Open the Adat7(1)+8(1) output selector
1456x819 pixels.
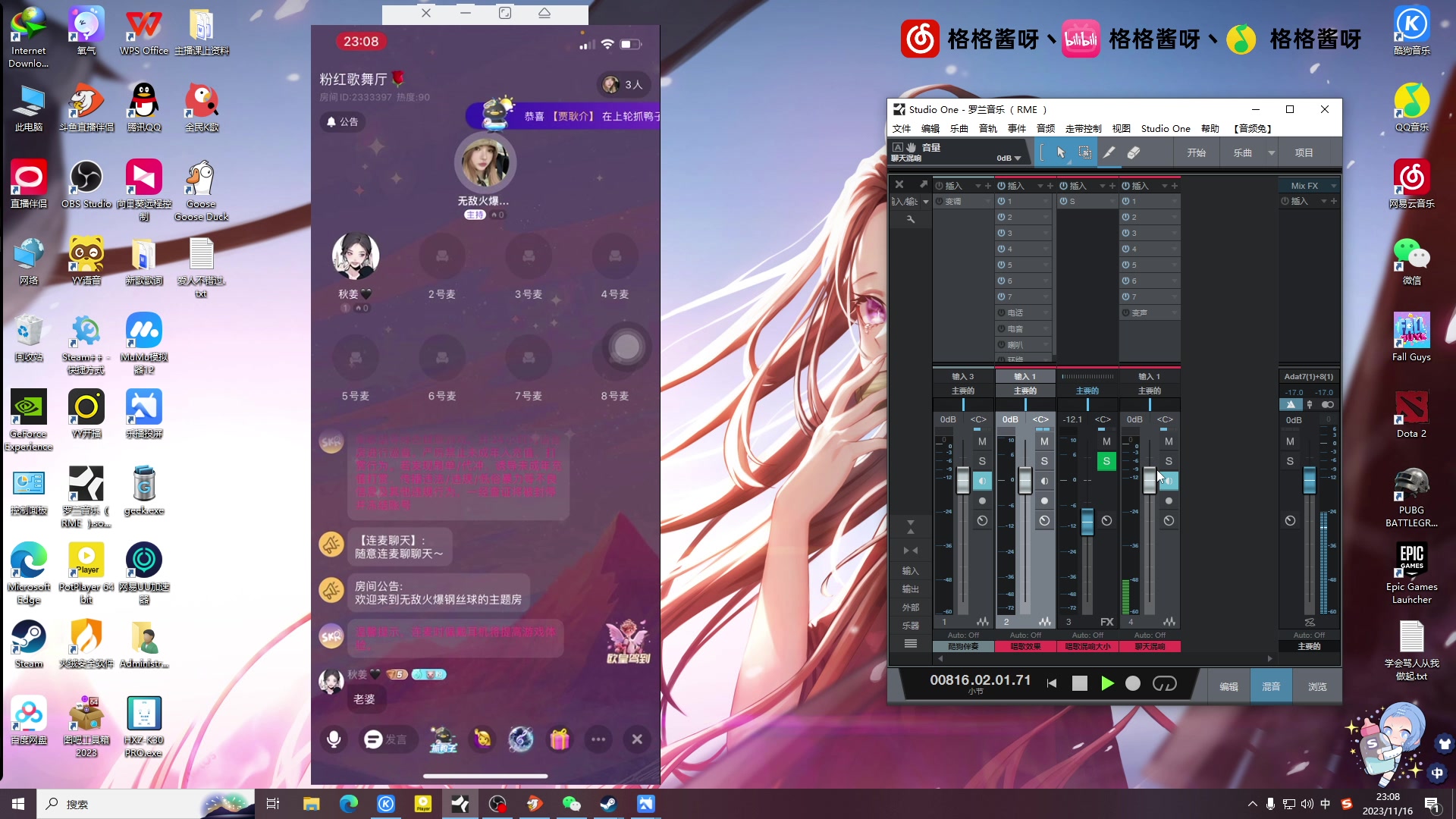1309,376
